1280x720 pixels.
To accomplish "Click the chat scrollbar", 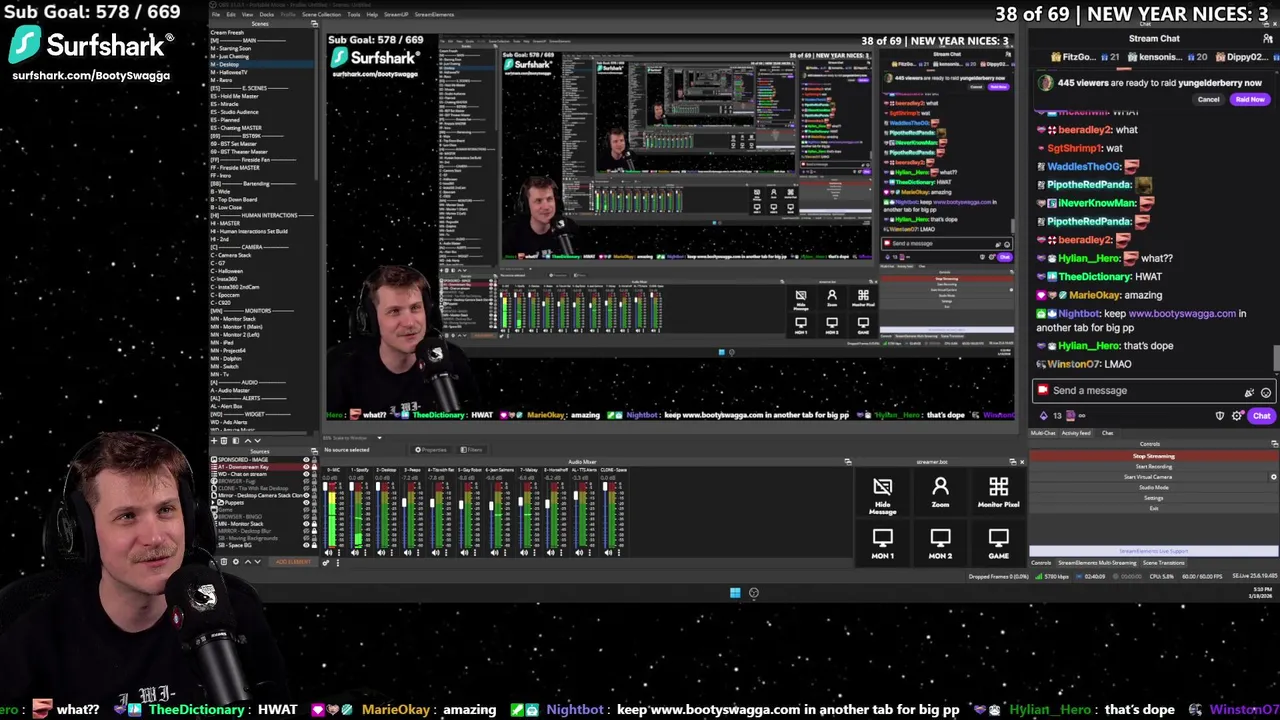I will click(1276, 357).
